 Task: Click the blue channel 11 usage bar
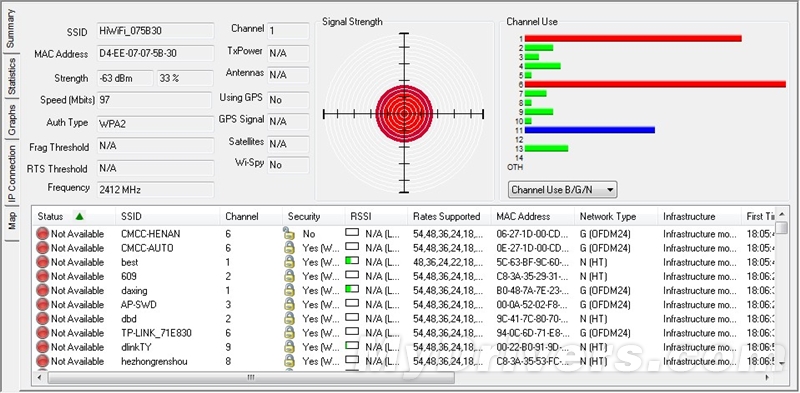click(589, 130)
